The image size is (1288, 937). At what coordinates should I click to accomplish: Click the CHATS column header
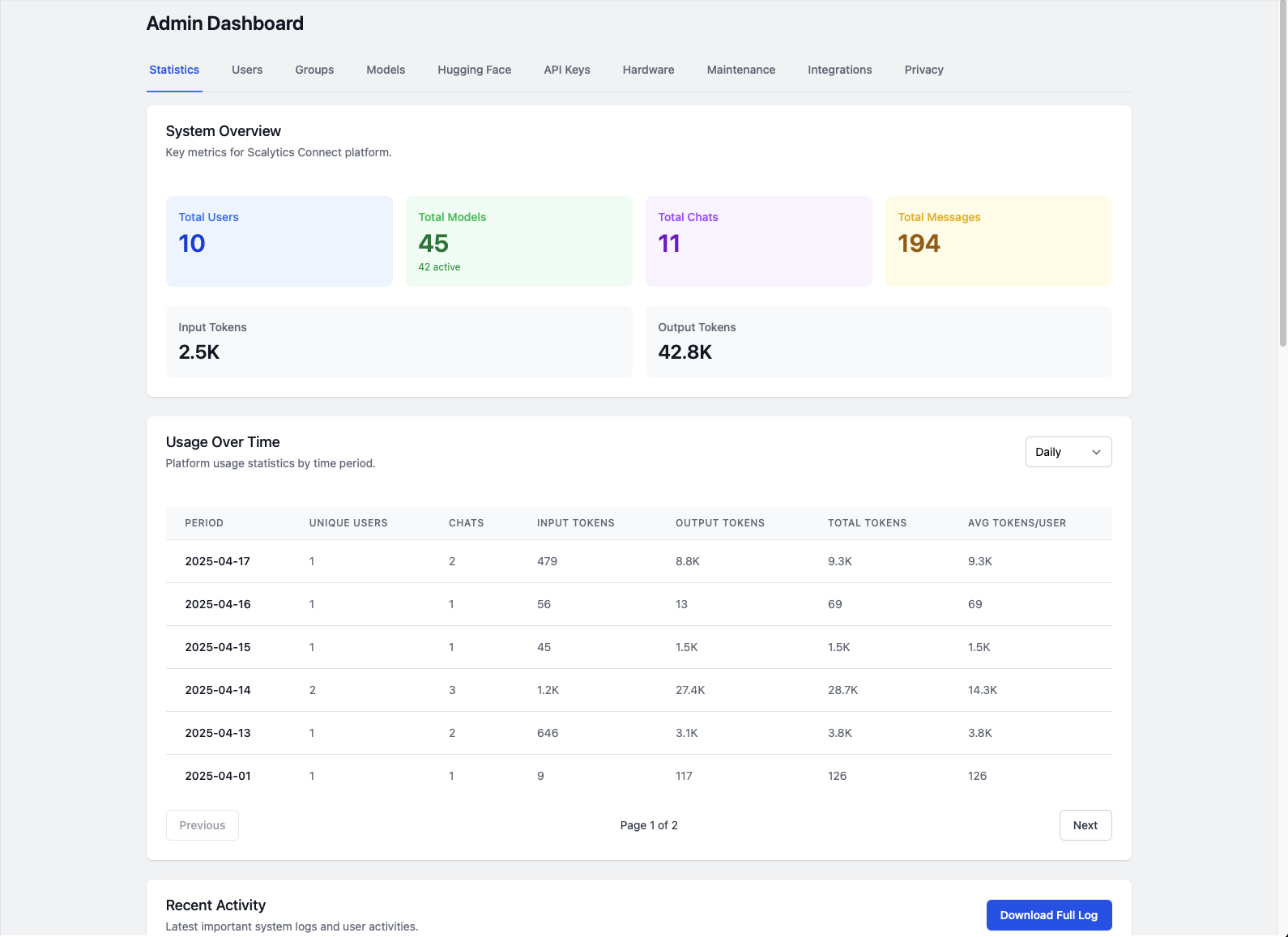(467, 523)
